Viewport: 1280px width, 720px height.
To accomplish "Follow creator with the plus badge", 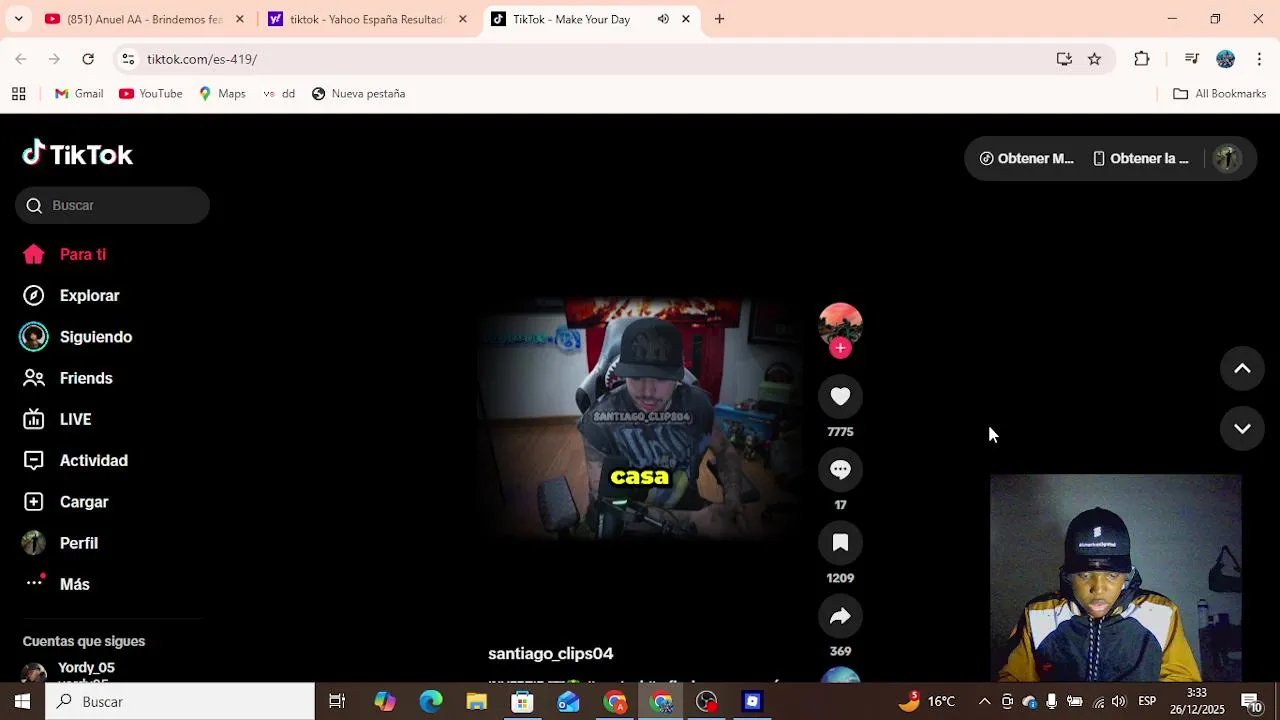I will pyautogui.click(x=840, y=348).
